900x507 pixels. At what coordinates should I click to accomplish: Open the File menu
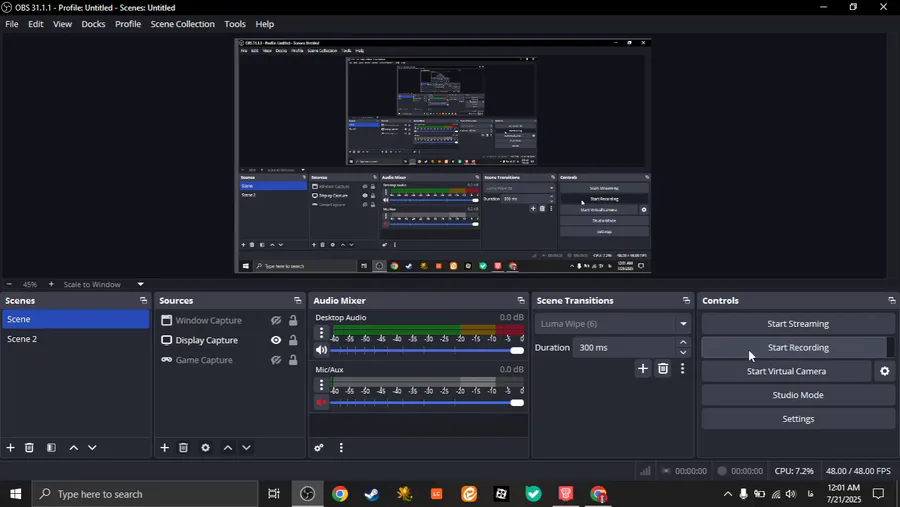11,24
